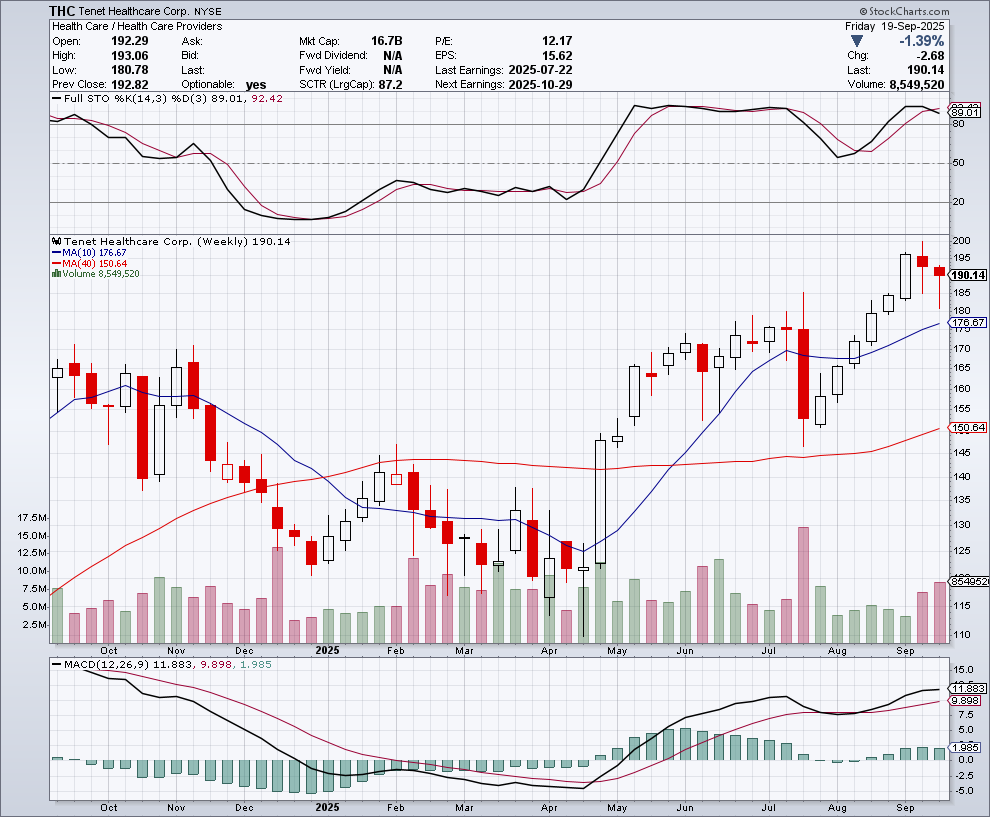Click the down-triangle change indicator icon
990x817 pixels.
click(856, 41)
